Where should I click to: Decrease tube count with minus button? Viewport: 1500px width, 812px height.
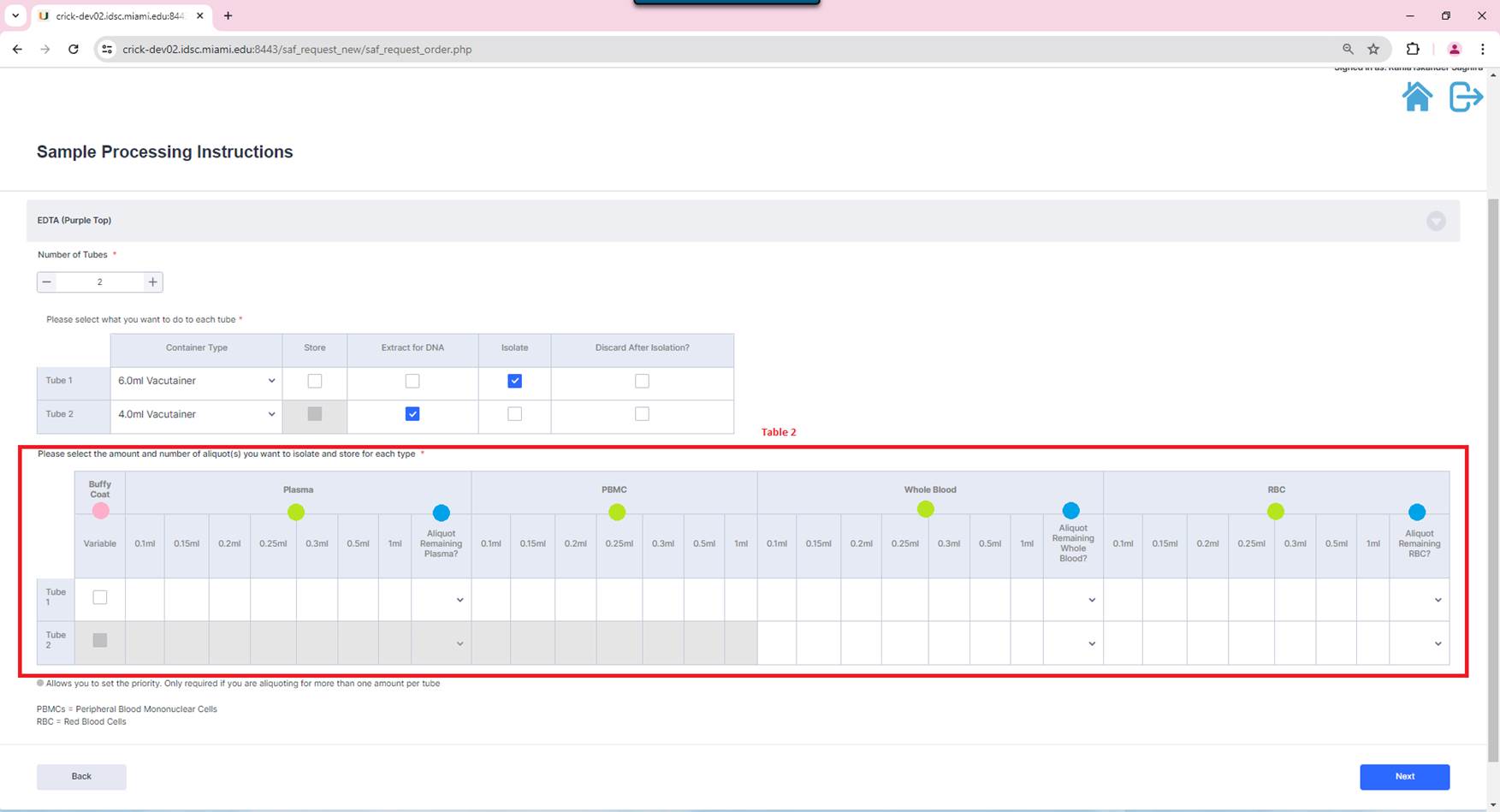click(x=47, y=282)
